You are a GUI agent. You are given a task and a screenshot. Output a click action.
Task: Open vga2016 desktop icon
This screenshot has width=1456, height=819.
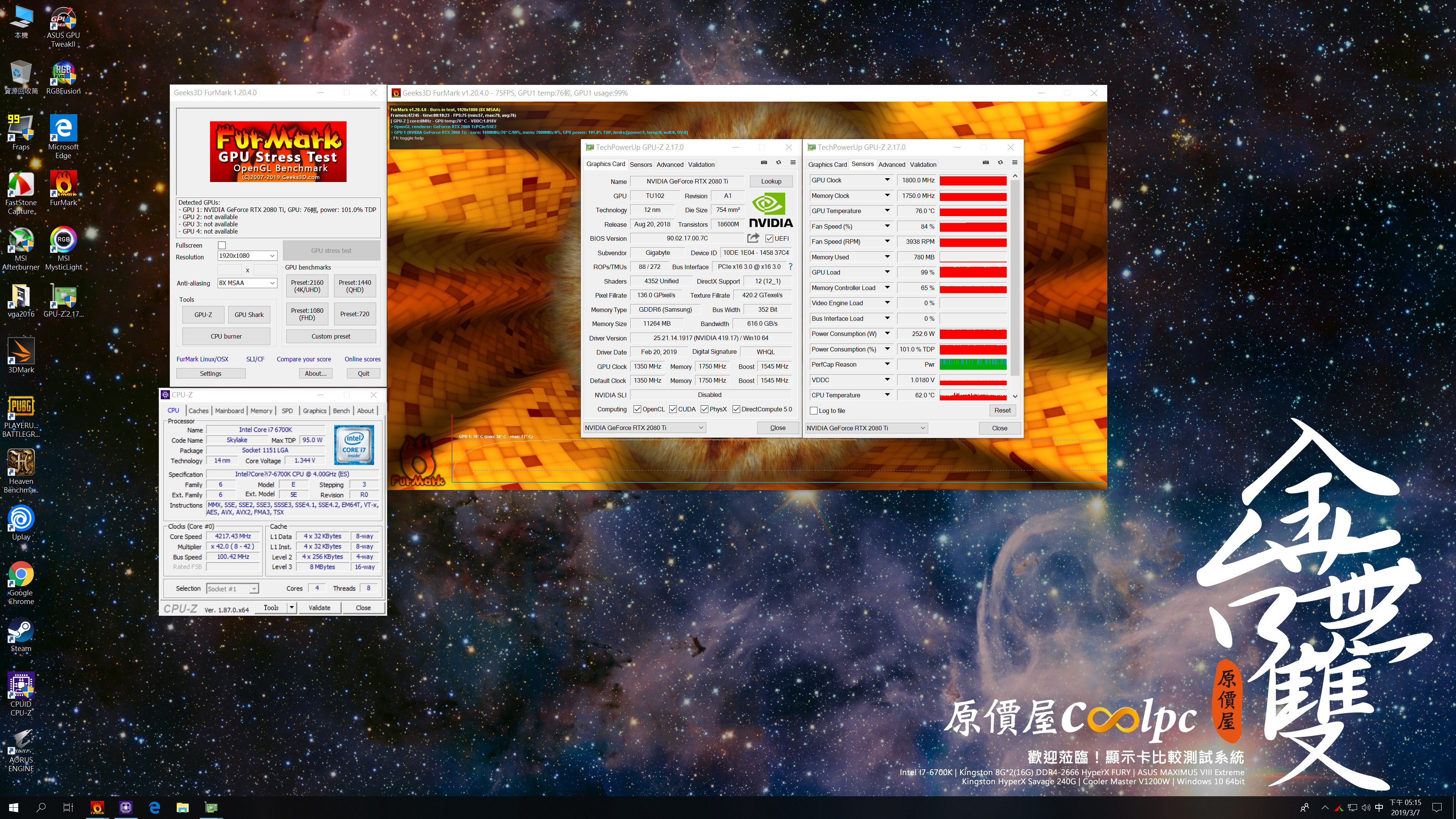[x=21, y=300]
